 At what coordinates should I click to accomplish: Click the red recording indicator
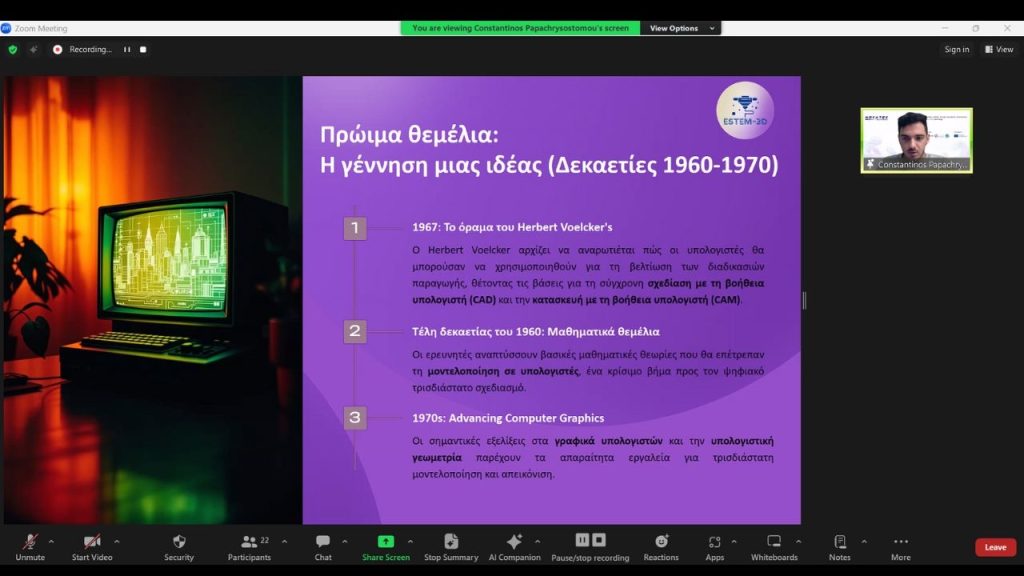[x=57, y=50]
